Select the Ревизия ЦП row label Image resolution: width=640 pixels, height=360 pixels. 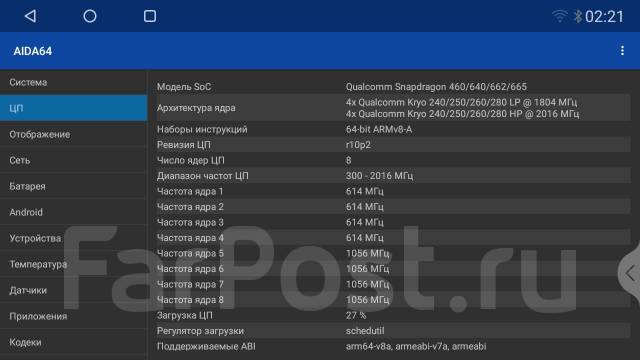pos(184,145)
